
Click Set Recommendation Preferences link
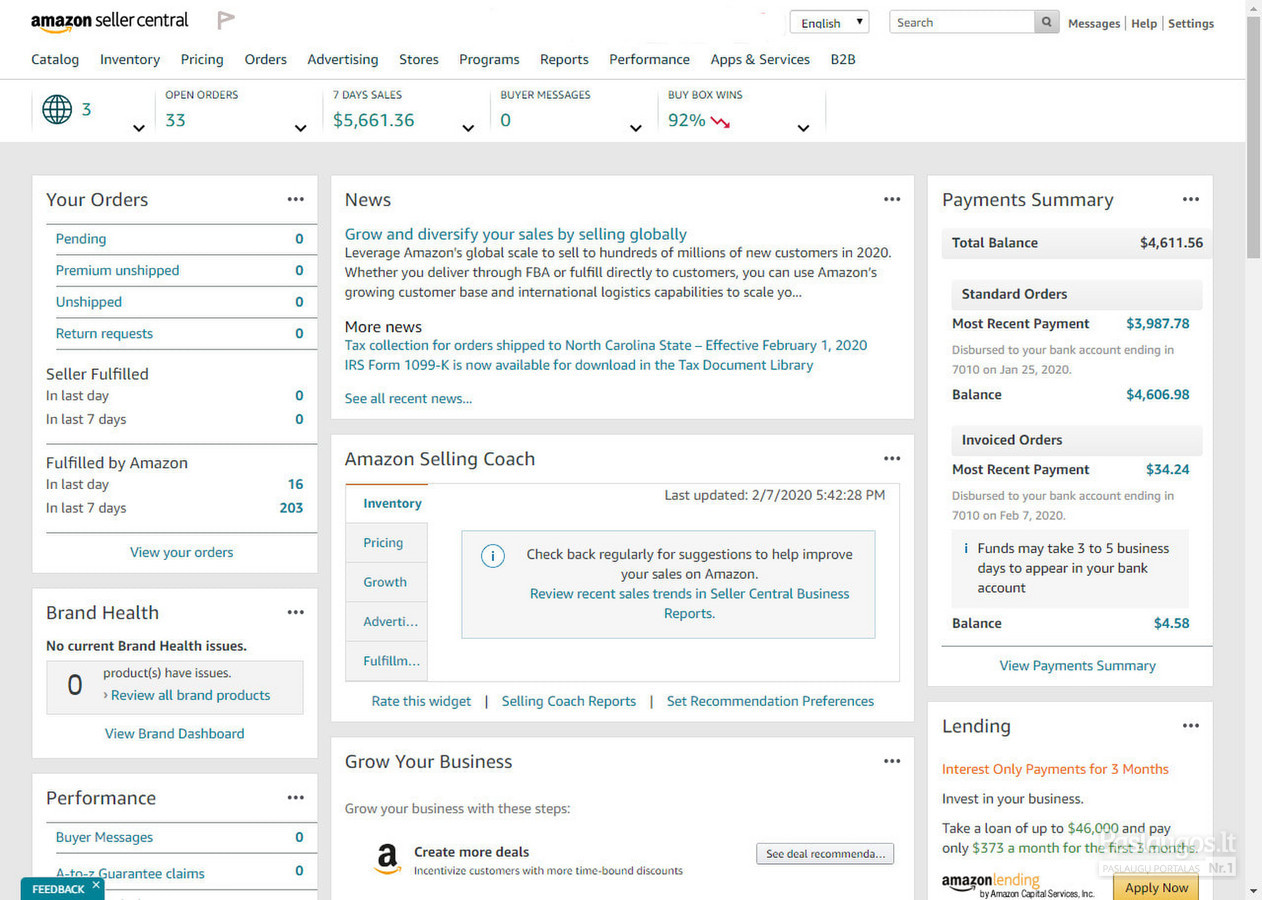click(770, 701)
